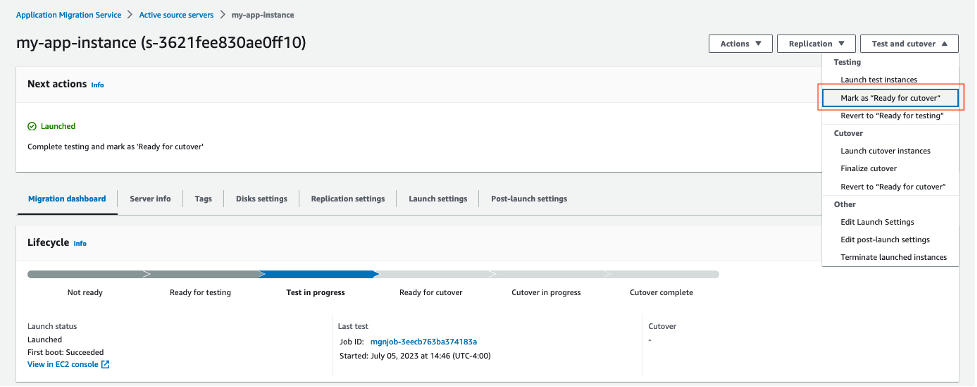Image resolution: width=977 pixels, height=387 pixels.
Task: Open the Actions dropdown
Action: tap(740, 44)
